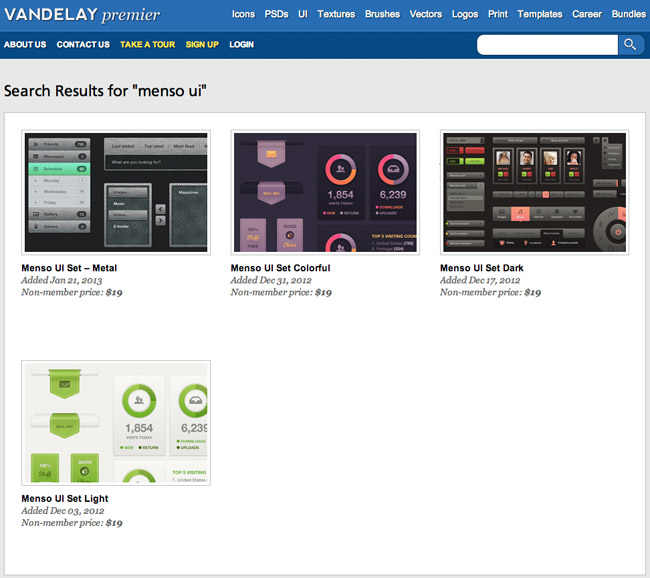The image size is (650, 578).
Task: Go to the Login page
Action: coord(242,44)
